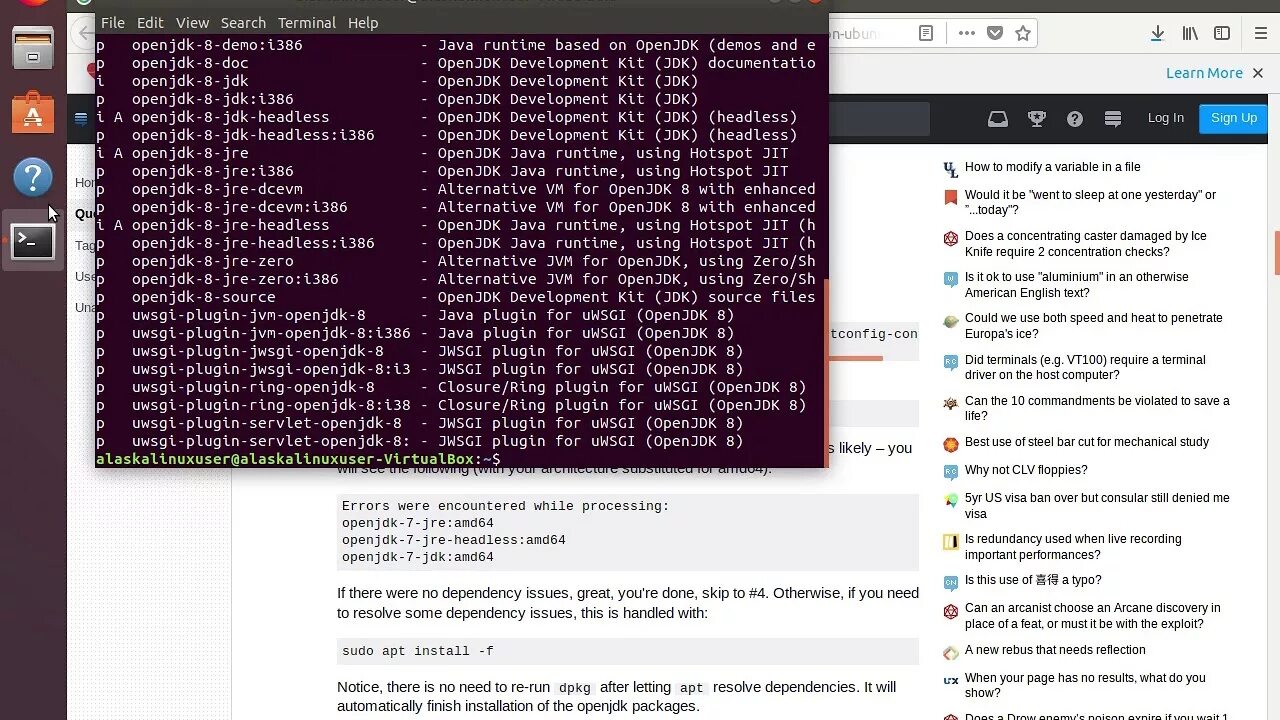
Task: Bookmark this page with the star
Action: pyautogui.click(x=1022, y=33)
